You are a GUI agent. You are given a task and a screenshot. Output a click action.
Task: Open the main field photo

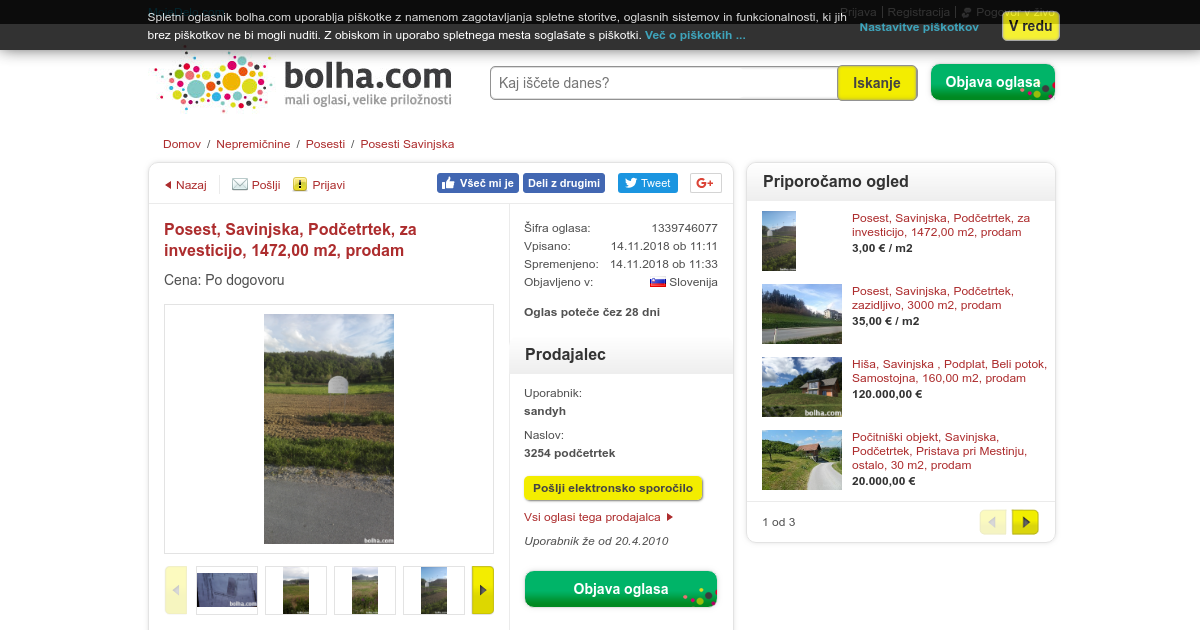click(329, 429)
